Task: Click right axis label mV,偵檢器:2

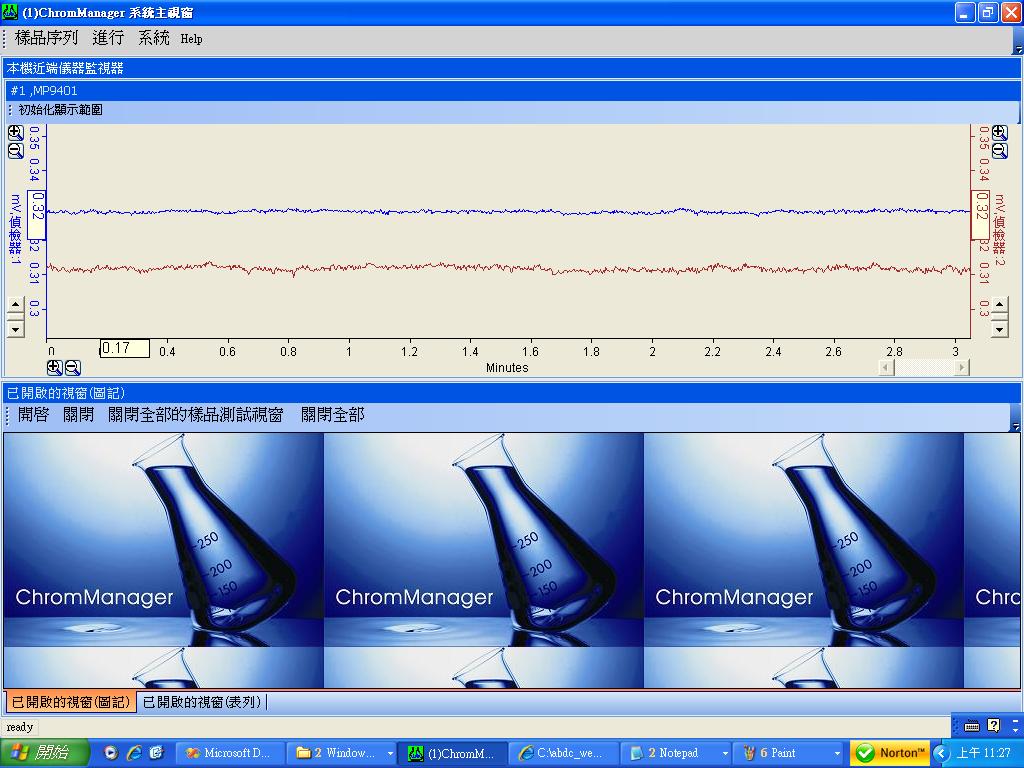Action: (x=1000, y=229)
